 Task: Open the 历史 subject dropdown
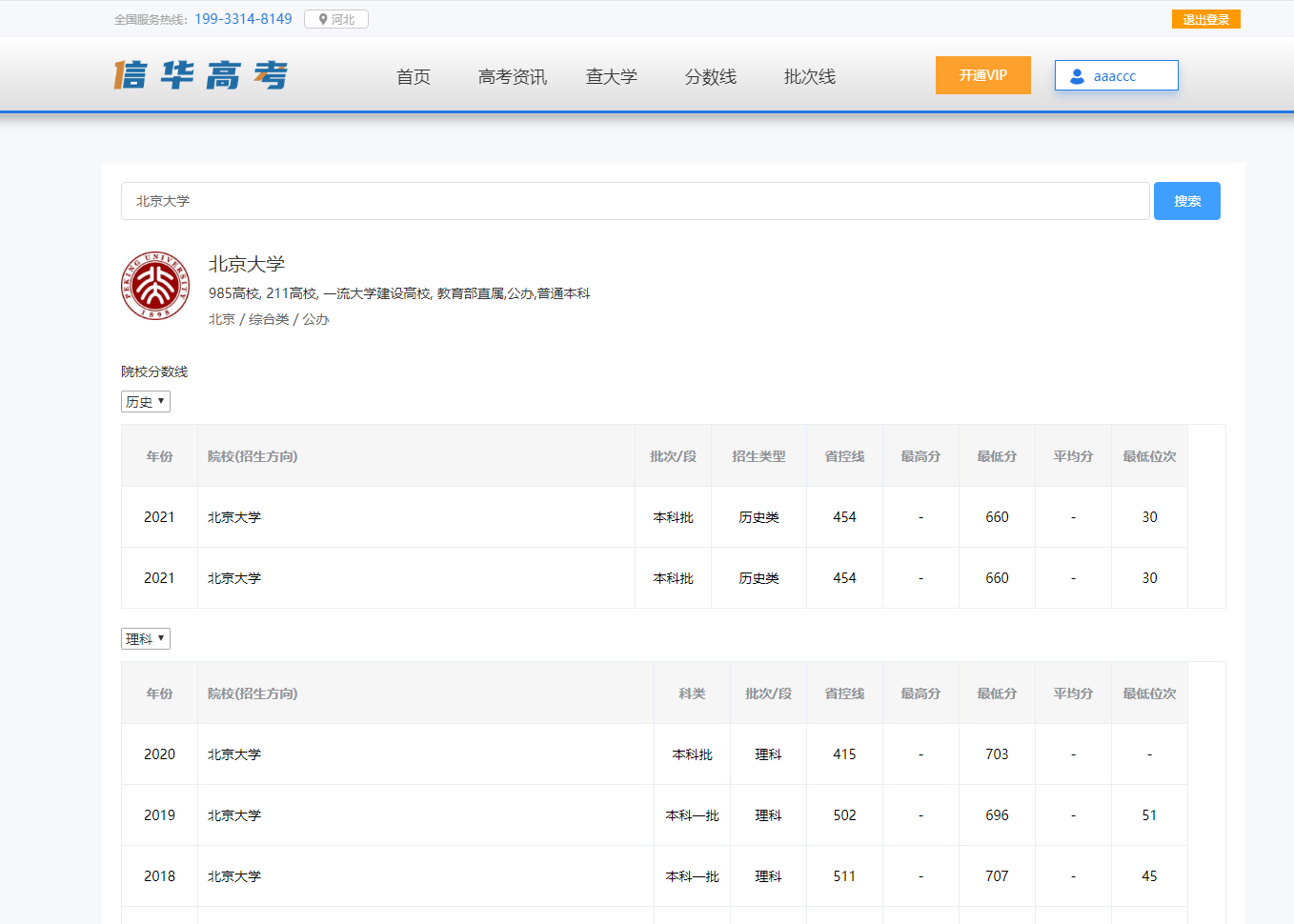point(146,401)
